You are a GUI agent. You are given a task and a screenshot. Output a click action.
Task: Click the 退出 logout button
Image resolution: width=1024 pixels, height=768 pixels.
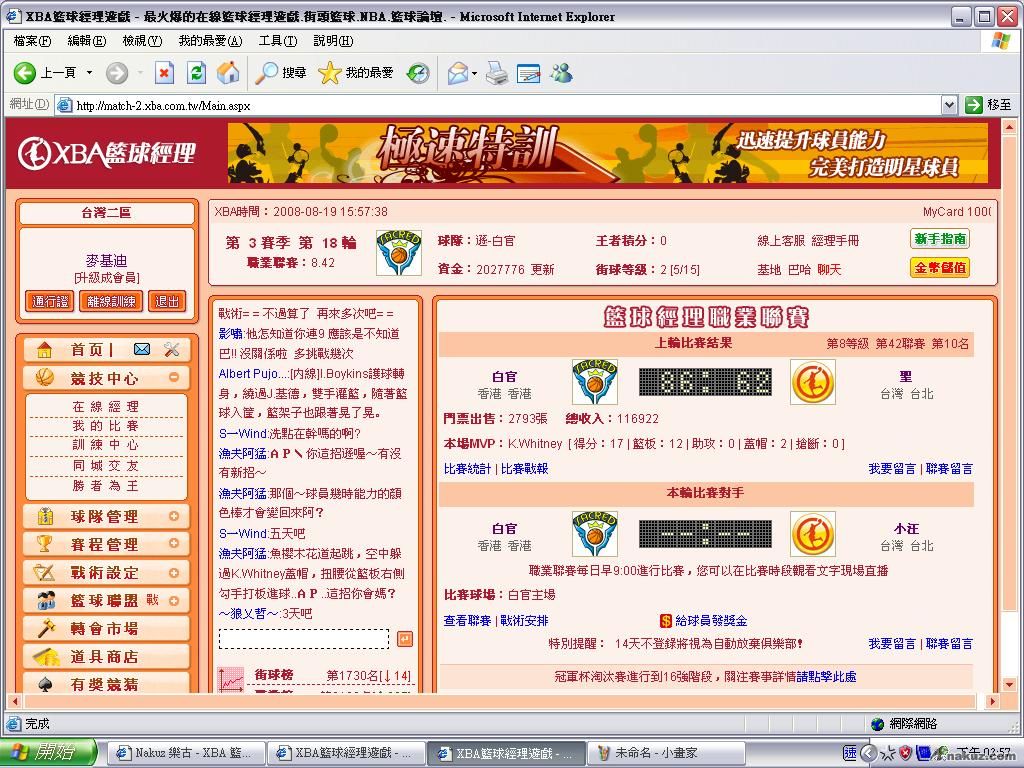tap(167, 301)
